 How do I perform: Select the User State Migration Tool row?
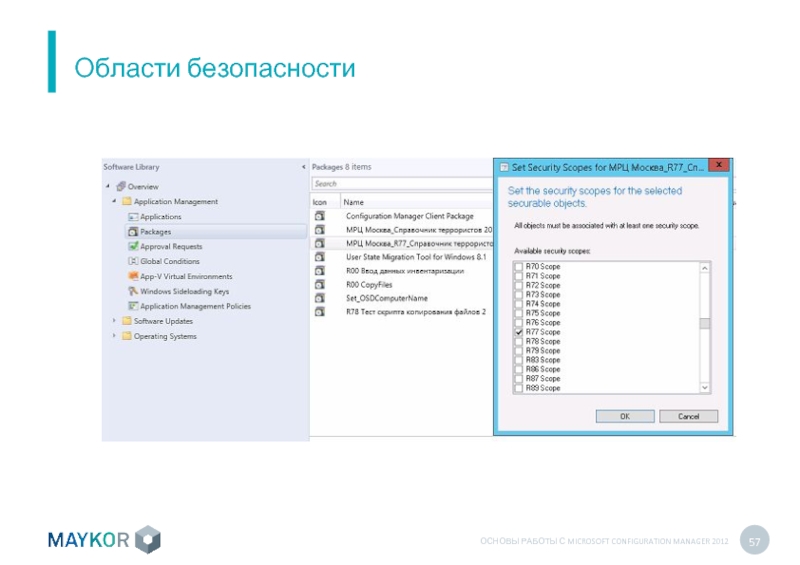[x=402, y=257]
